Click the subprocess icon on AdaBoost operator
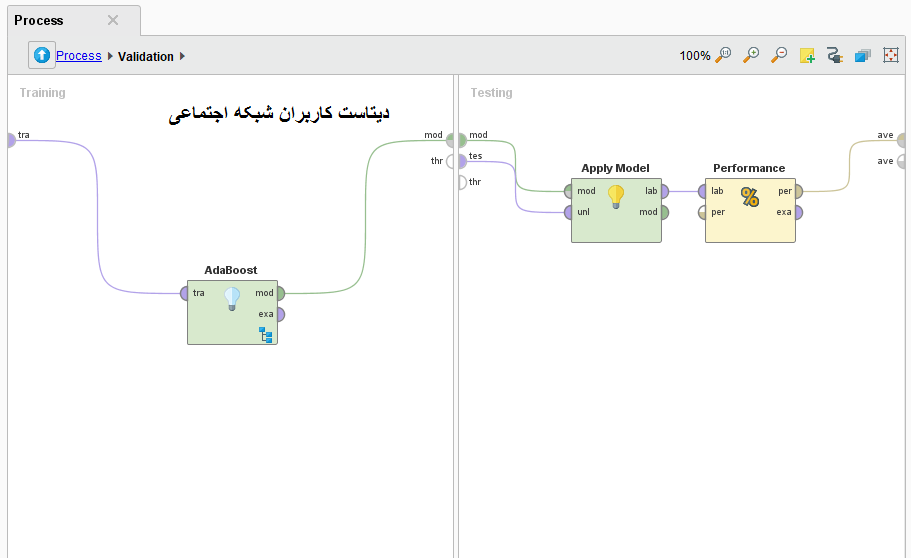The height and width of the screenshot is (558, 911). tap(266, 334)
